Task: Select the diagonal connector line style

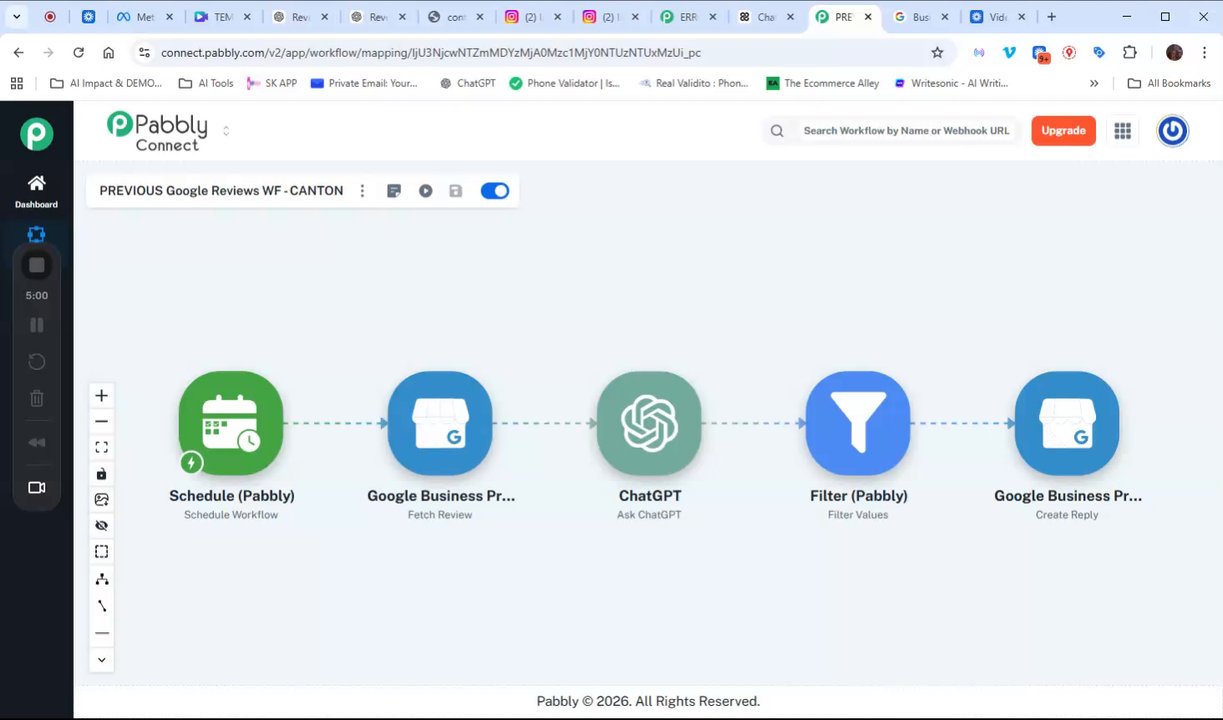Action: (x=101, y=605)
